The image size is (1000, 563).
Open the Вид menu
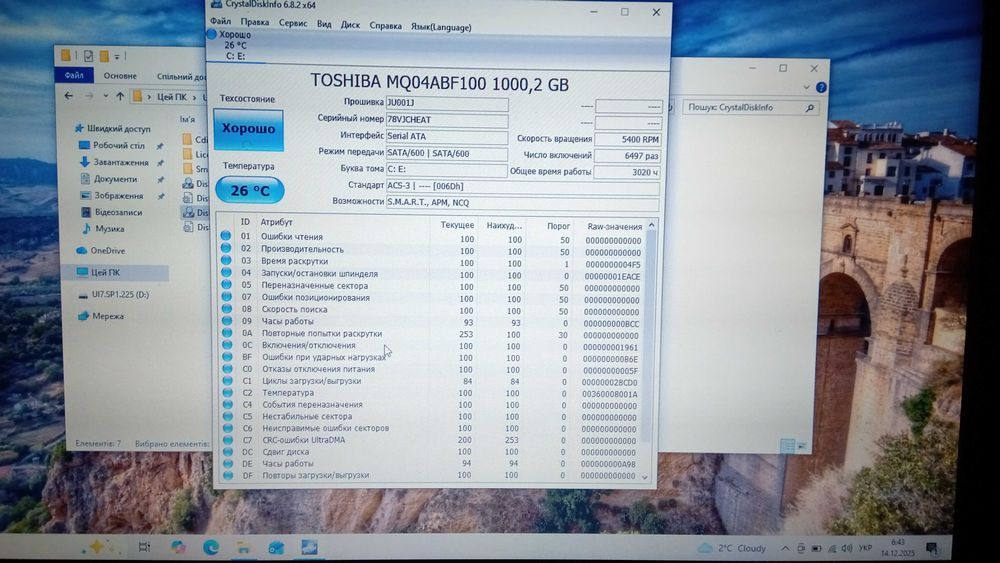coord(324,24)
